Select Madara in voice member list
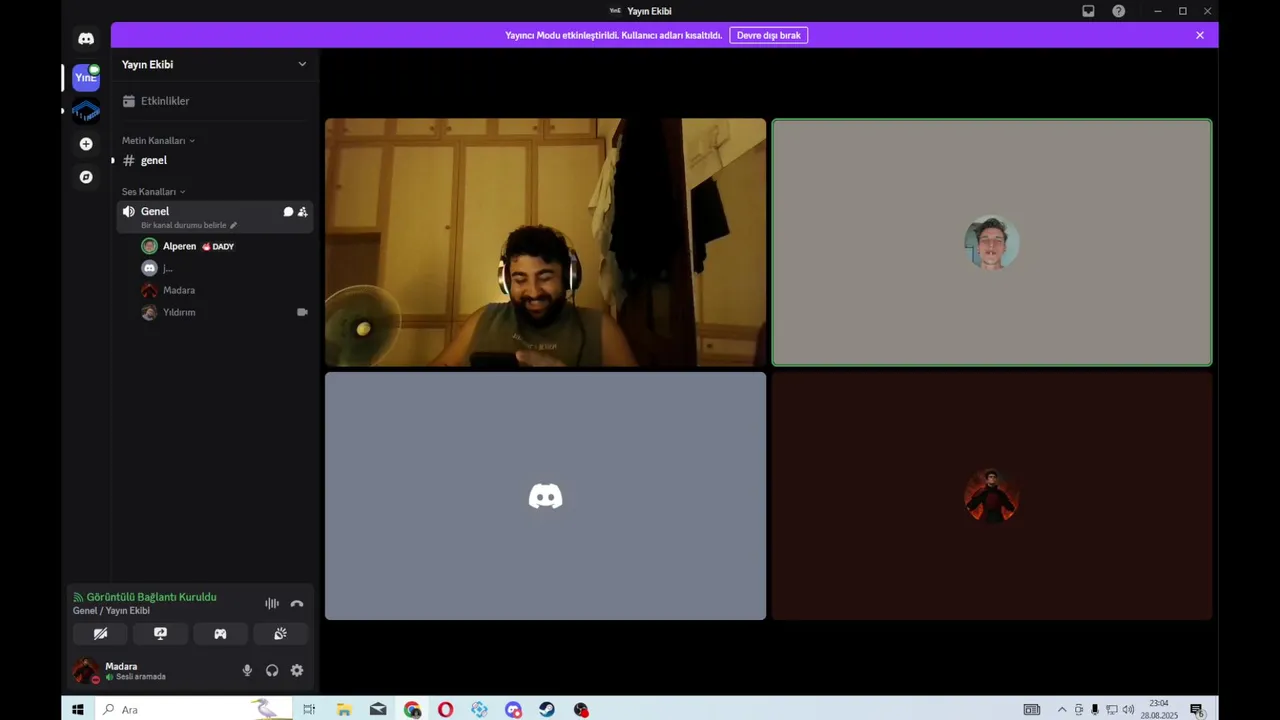The image size is (1280, 720). (x=225, y=290)
